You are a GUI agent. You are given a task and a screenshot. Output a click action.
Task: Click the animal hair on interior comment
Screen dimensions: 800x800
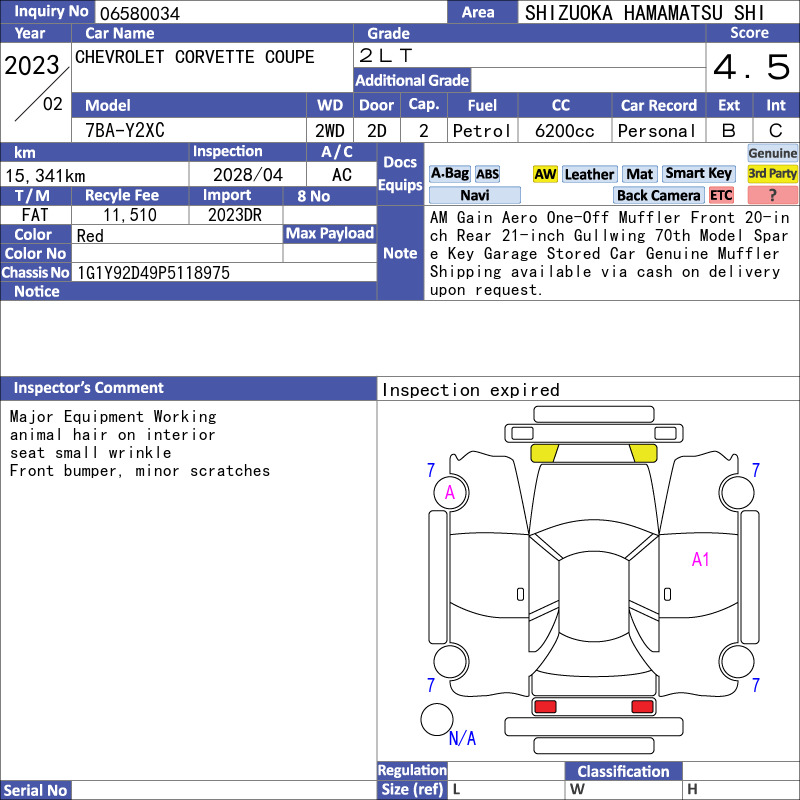point(112,435)
